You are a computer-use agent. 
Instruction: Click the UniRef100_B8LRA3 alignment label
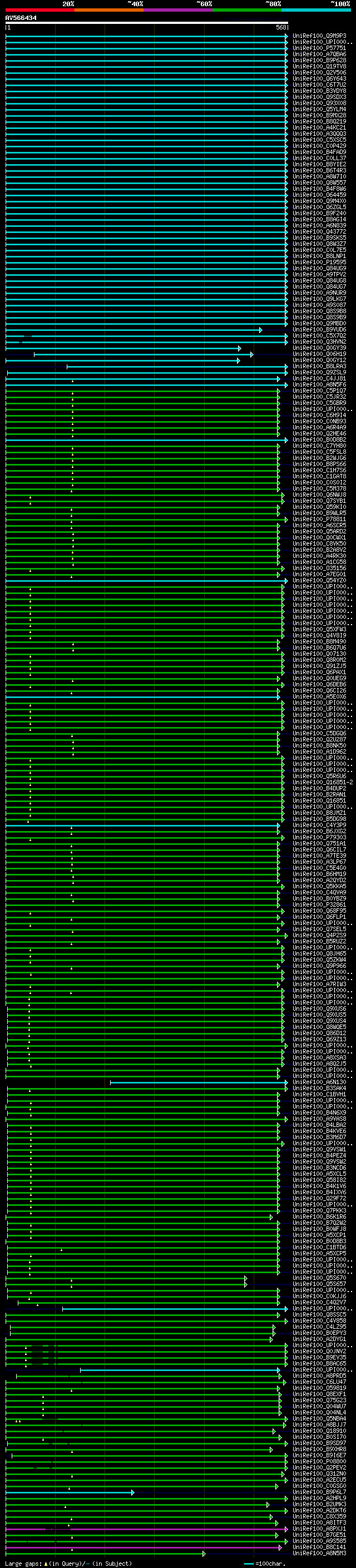tap(319, 367)
